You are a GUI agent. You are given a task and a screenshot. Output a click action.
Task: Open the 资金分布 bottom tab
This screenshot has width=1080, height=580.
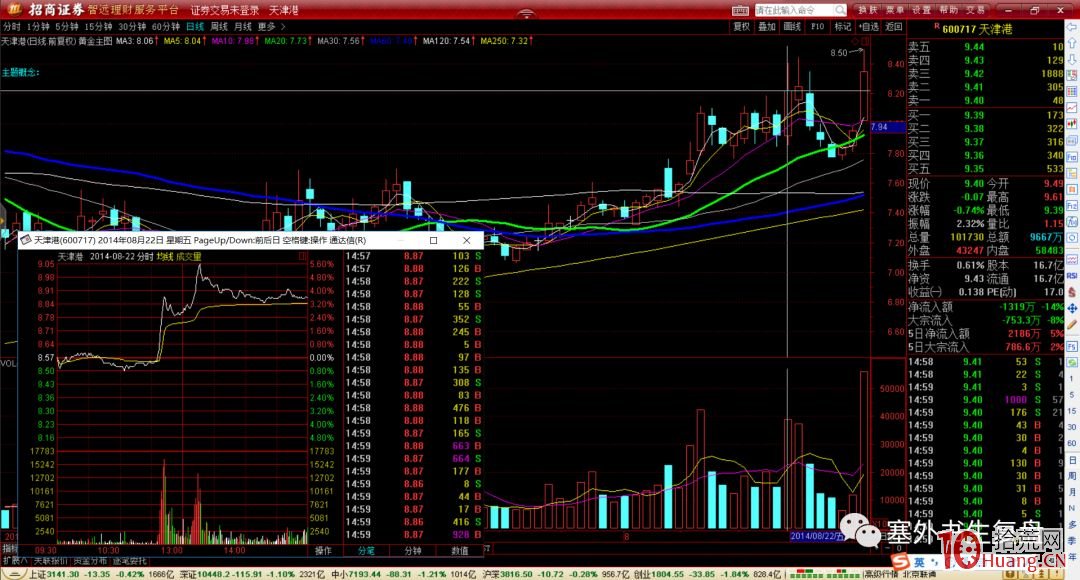click(x=90, y=561)
